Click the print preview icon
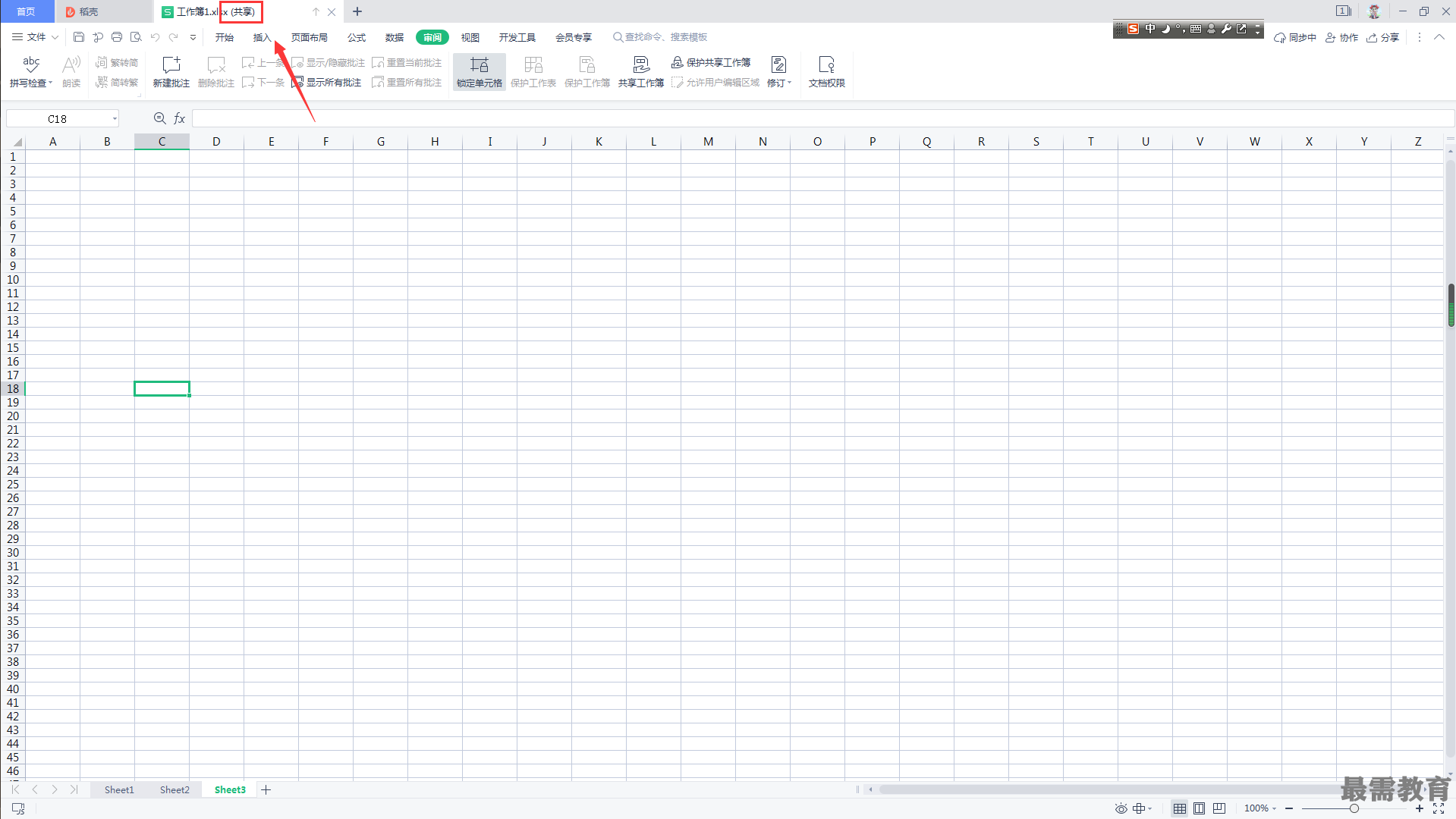Viewport: 1456px width, 819px height. (136, 36)
